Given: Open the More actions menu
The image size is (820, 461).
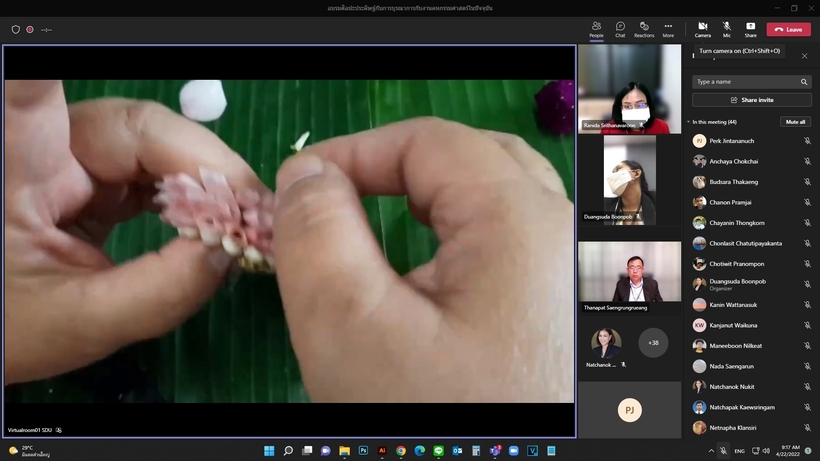Looking at the screenshot, I should click(668, 29).
